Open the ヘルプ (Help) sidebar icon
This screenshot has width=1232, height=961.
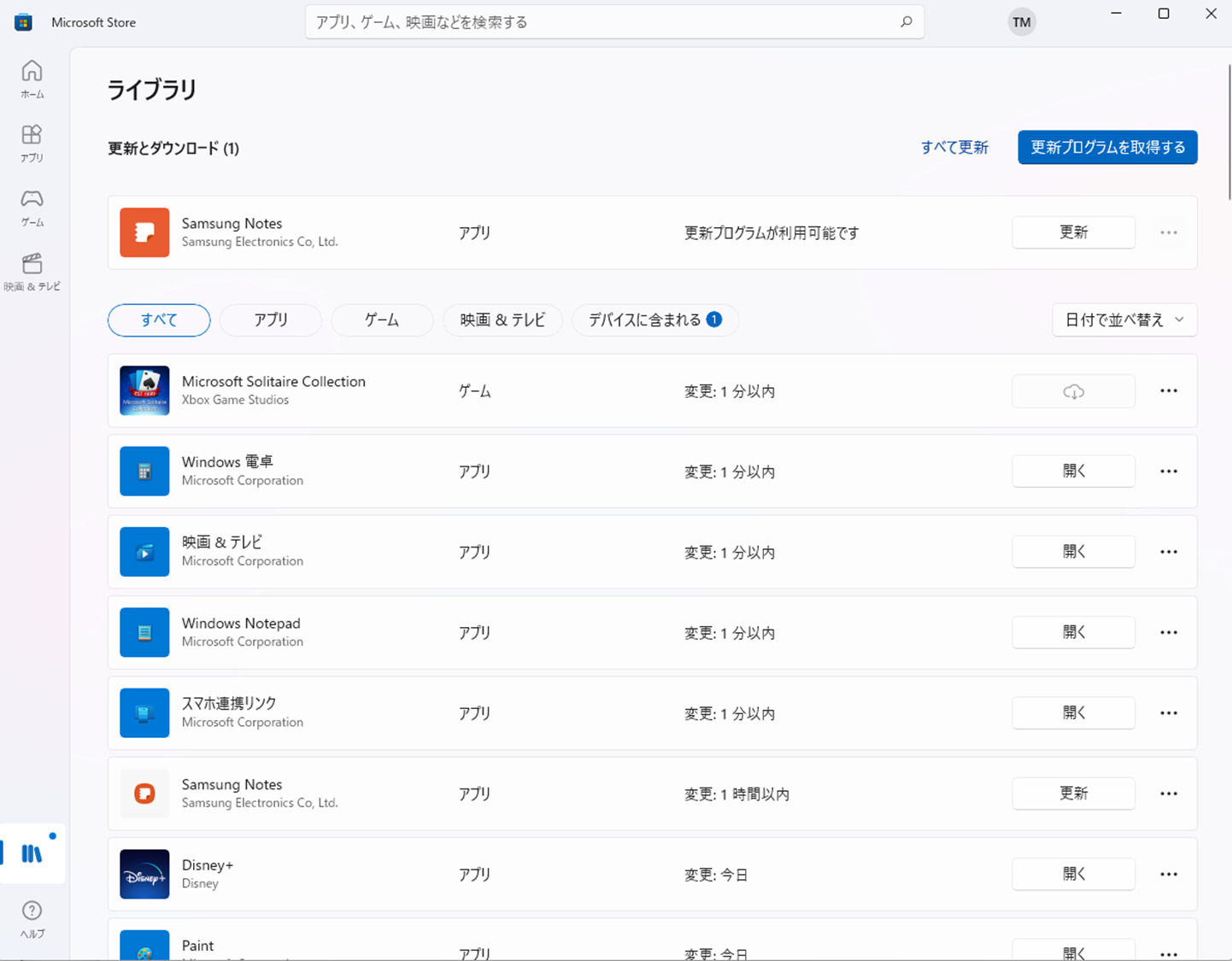click(32, 918)
